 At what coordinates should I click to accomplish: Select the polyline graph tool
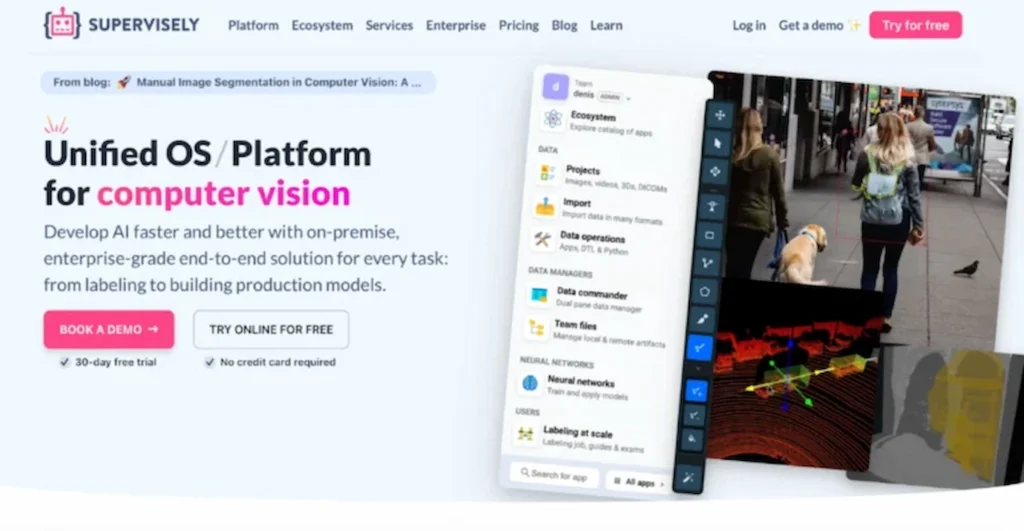707,263
